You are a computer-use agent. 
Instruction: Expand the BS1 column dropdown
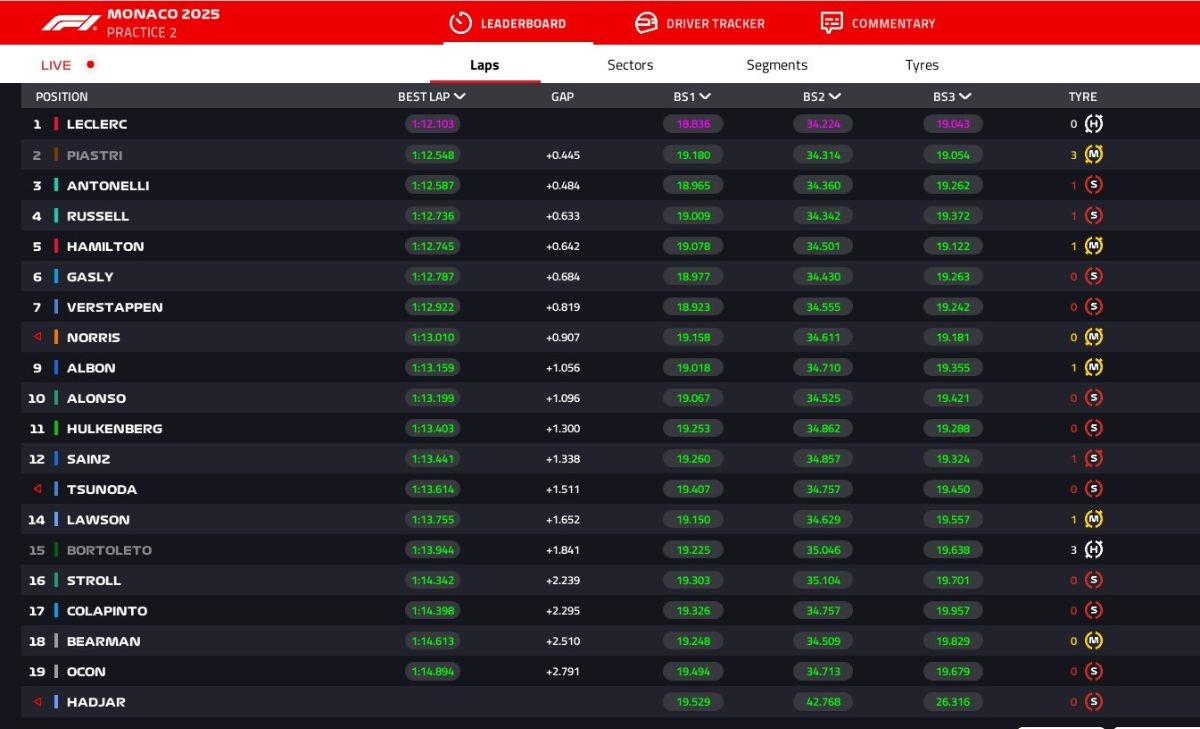(x=705, y=97)
